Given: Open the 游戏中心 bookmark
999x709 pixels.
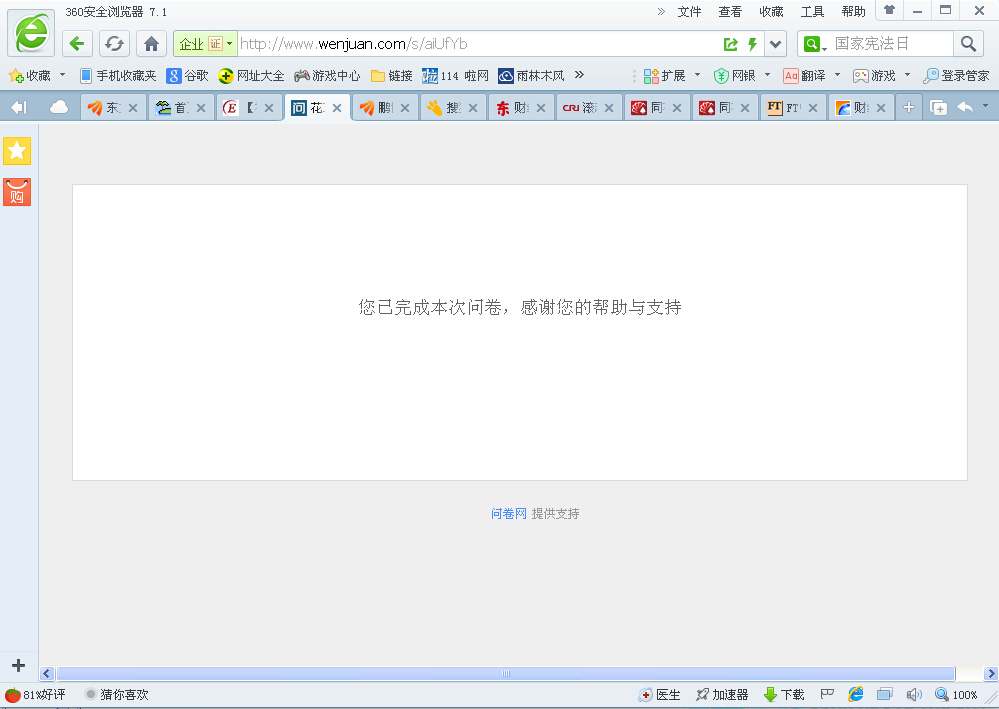Looking at the screenshot, I should click(x=327, y=76).
